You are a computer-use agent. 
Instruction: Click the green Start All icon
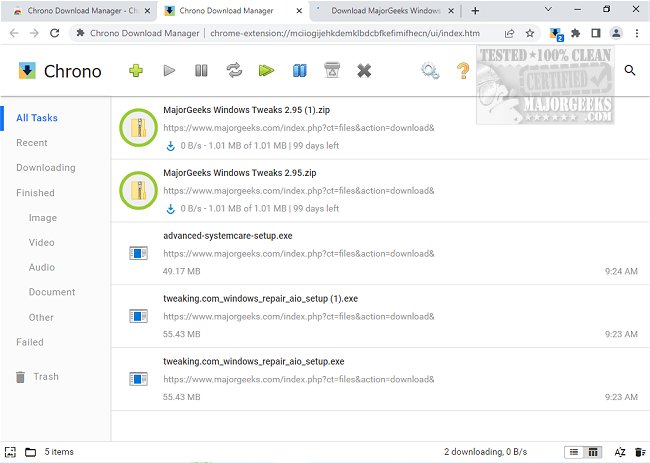[x=266, y=71]
